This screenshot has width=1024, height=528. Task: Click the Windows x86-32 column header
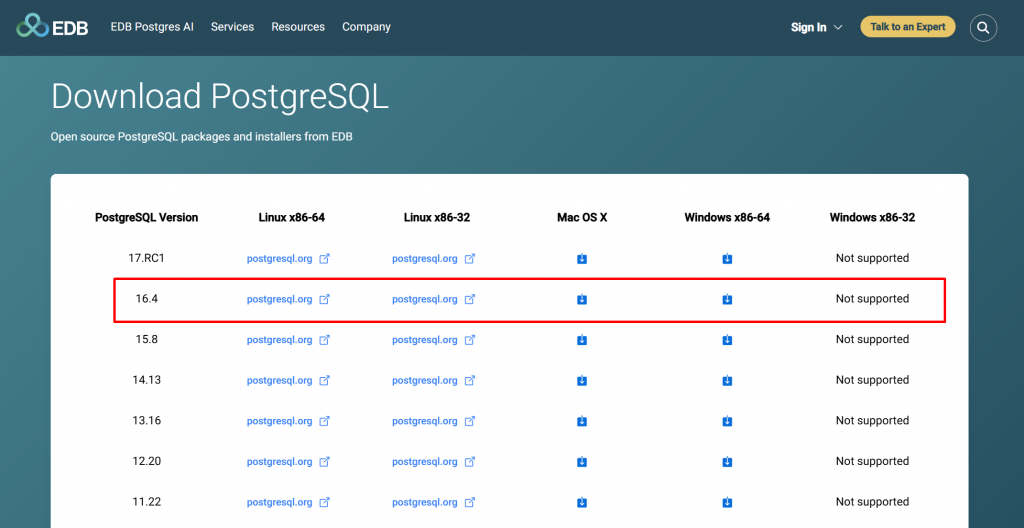pyautogui.click(x=872, y=218)
